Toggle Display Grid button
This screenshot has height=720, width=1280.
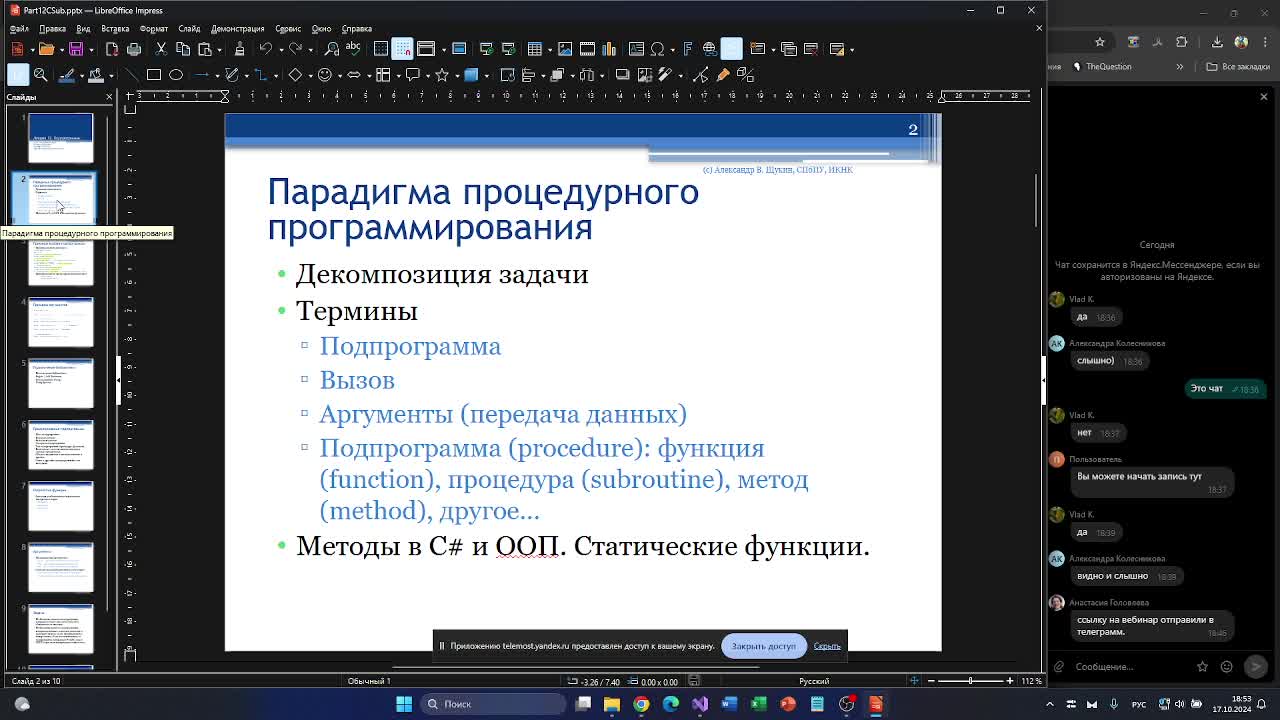381,49
